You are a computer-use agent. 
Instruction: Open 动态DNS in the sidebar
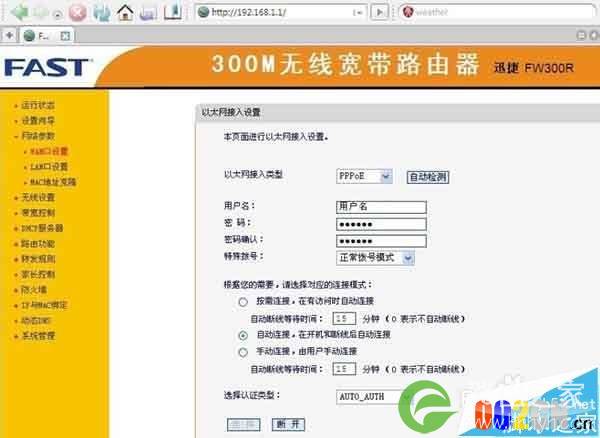(x=36, y=321)
